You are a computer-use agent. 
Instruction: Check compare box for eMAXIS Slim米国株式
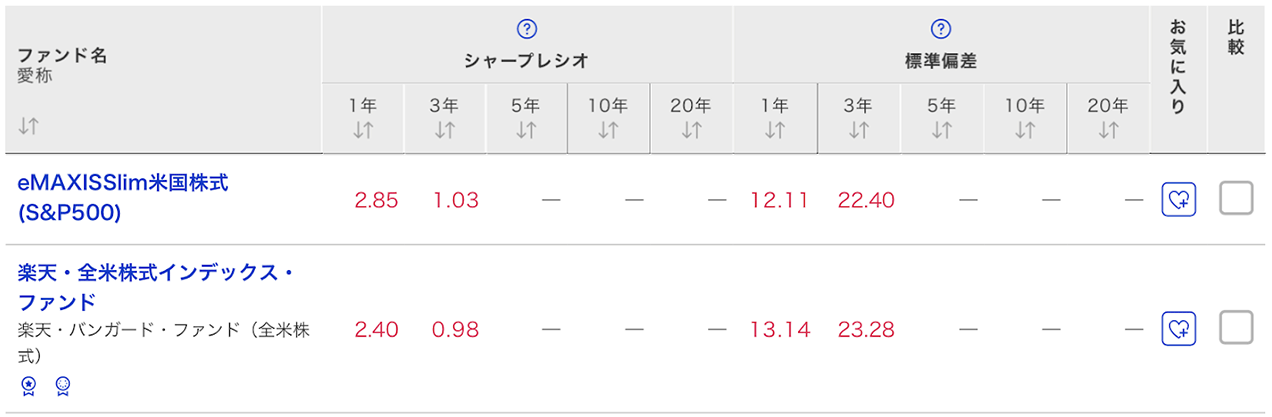[1236, 199]
